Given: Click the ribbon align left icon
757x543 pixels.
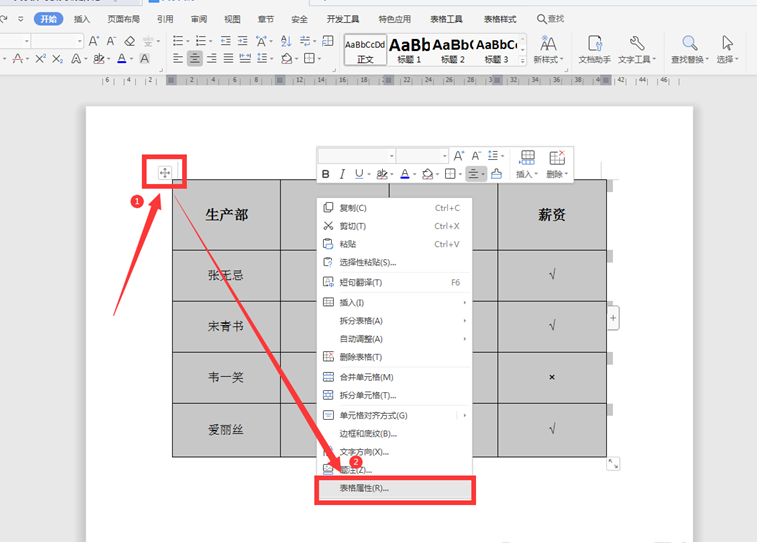Looking at the screenshot, I should pyautogui.click(x=178, y=59).
